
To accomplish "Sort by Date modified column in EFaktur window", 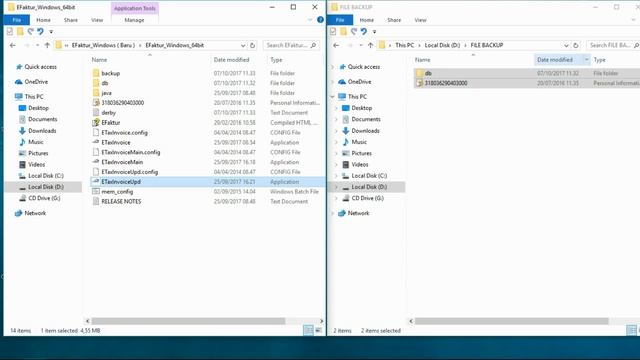I will [231, 60].
